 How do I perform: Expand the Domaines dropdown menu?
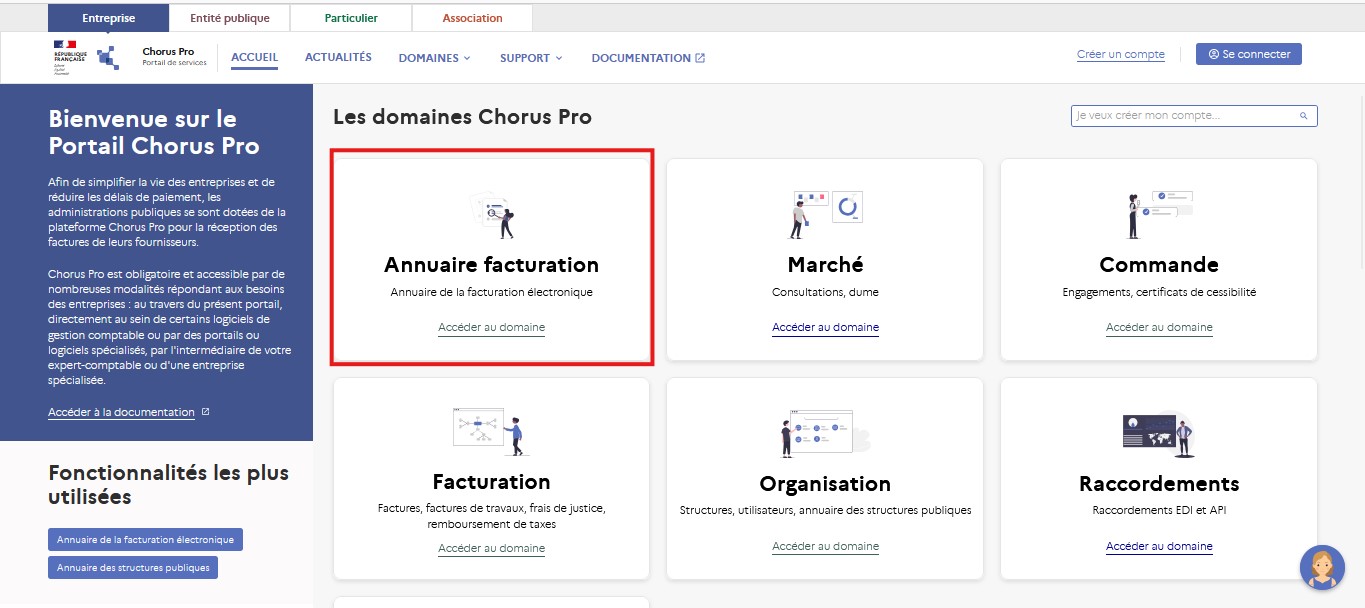coord(434,58)
